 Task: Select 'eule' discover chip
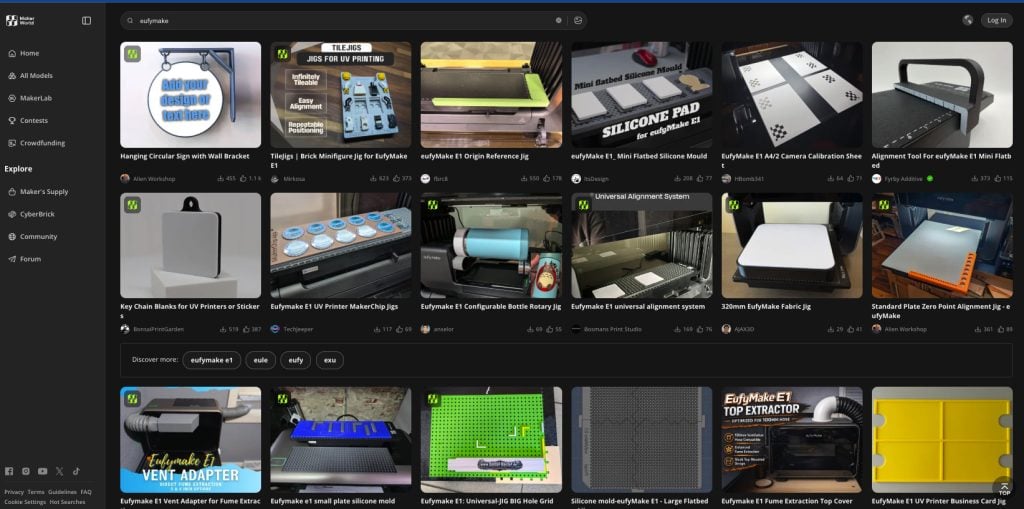tap(261, 360)
